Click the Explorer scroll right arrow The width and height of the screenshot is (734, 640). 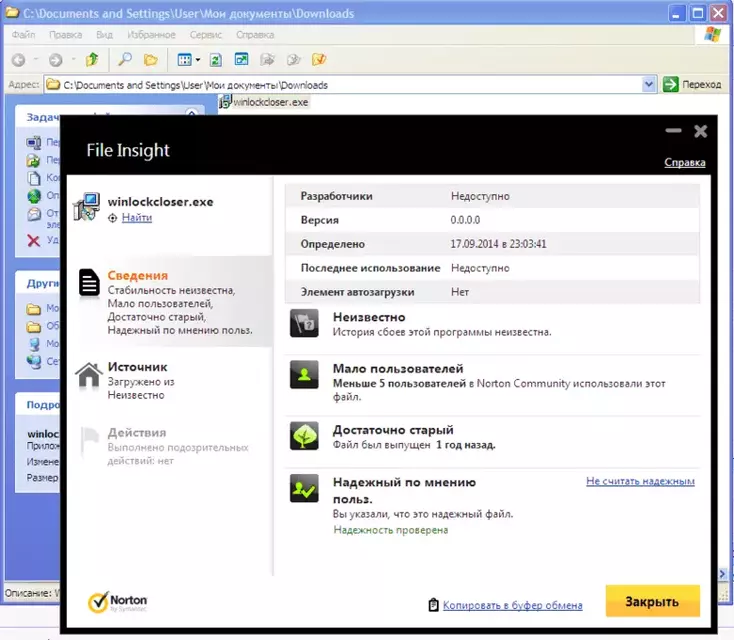click(x=722, y=574)
